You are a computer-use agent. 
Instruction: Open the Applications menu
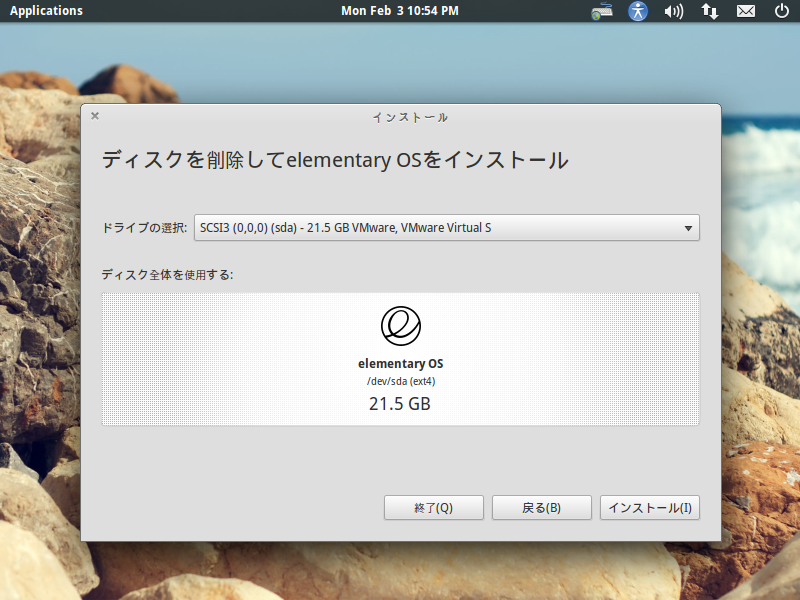pos(46,11)
